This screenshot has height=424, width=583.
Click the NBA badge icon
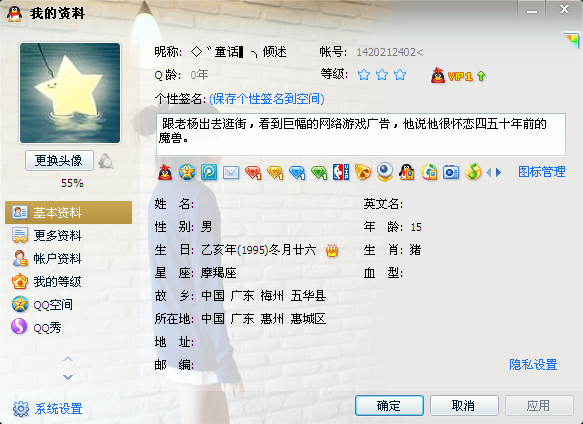coord(341,172)
